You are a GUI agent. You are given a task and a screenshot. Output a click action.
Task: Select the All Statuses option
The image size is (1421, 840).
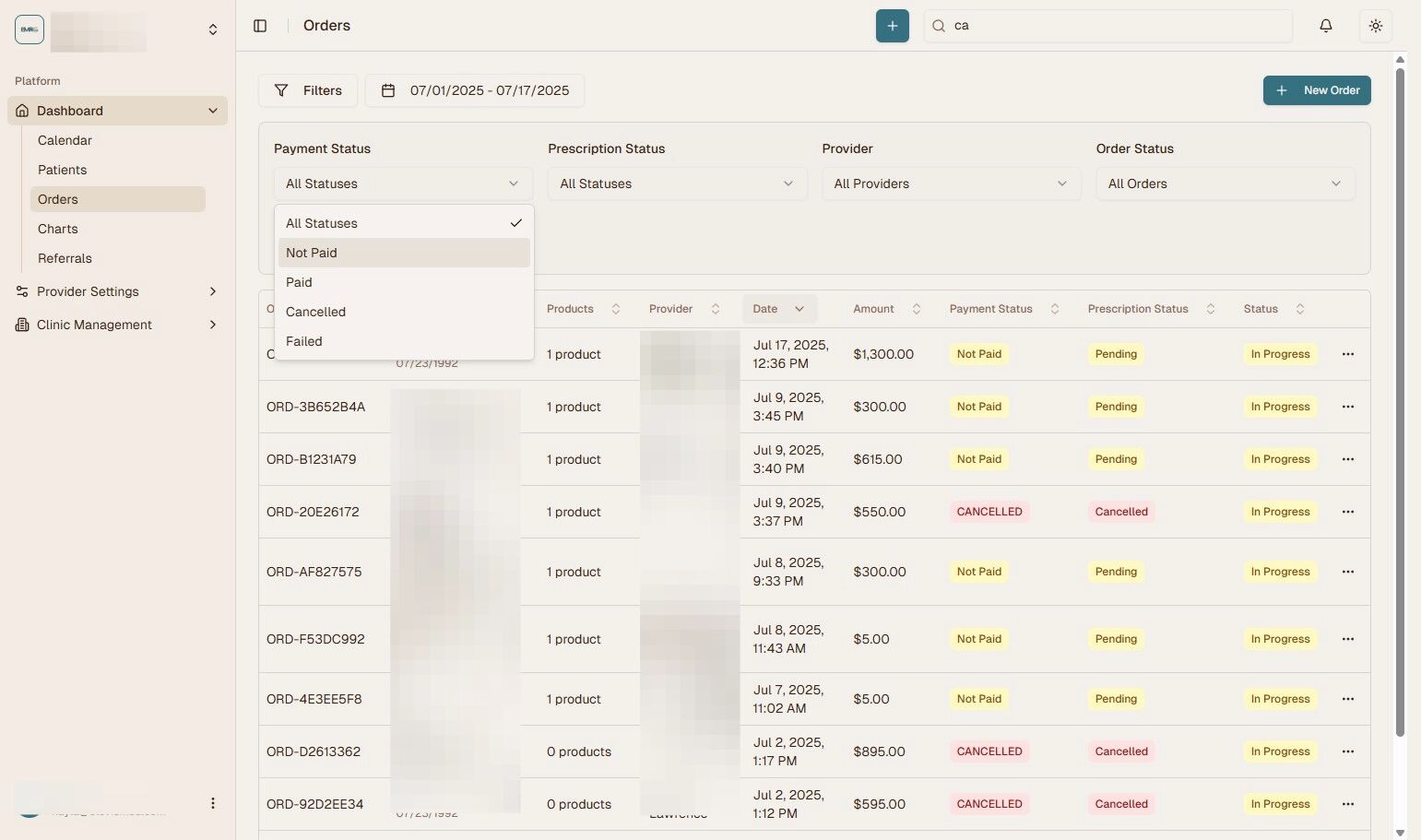pos(404,223)
